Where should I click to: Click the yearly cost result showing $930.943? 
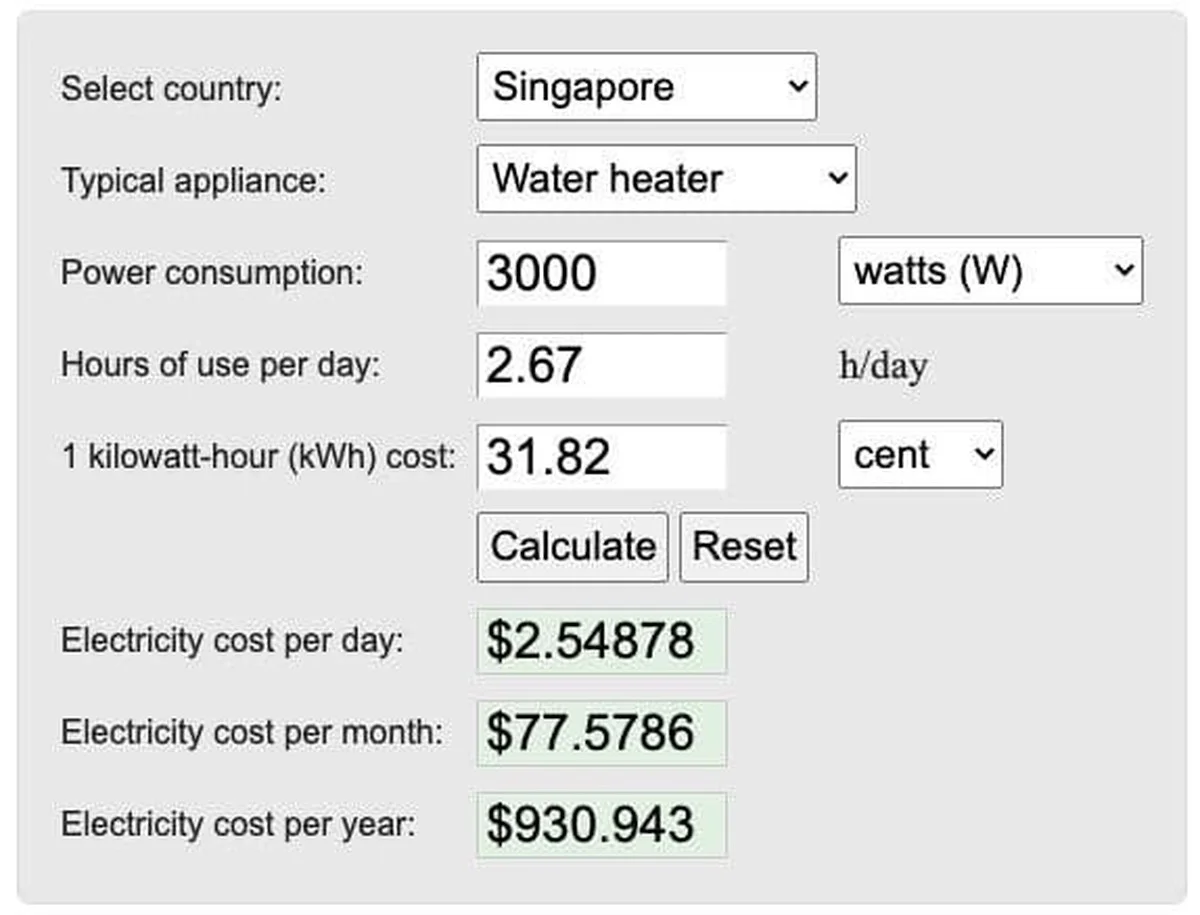[600, 824]
